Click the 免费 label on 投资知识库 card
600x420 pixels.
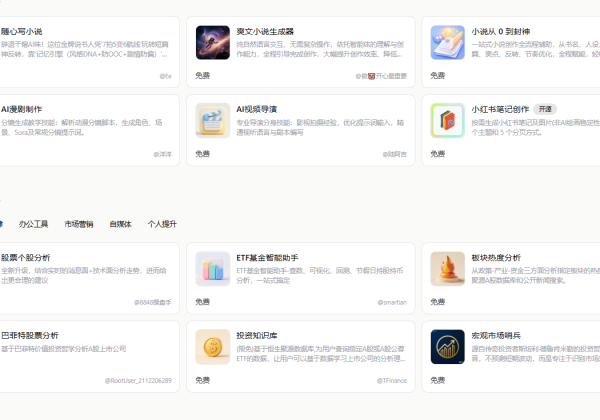(x=202, y=380)
